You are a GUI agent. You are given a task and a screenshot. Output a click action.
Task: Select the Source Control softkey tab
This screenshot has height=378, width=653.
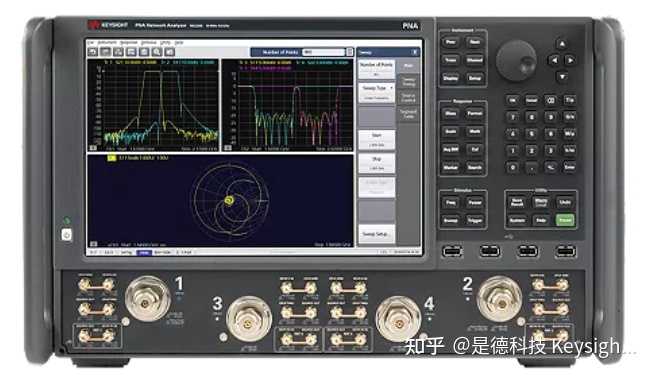[408, 97]
